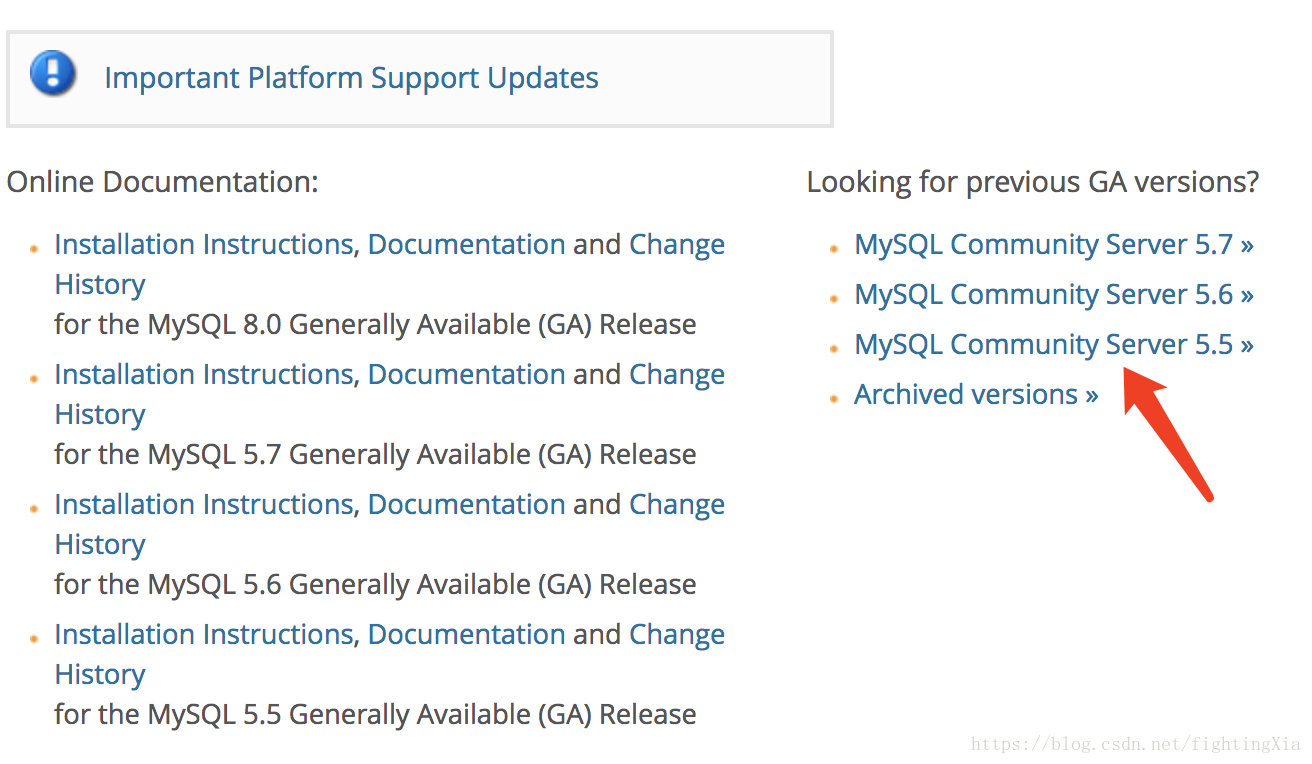Open Documentation link for MySQL 5.6

466,504
